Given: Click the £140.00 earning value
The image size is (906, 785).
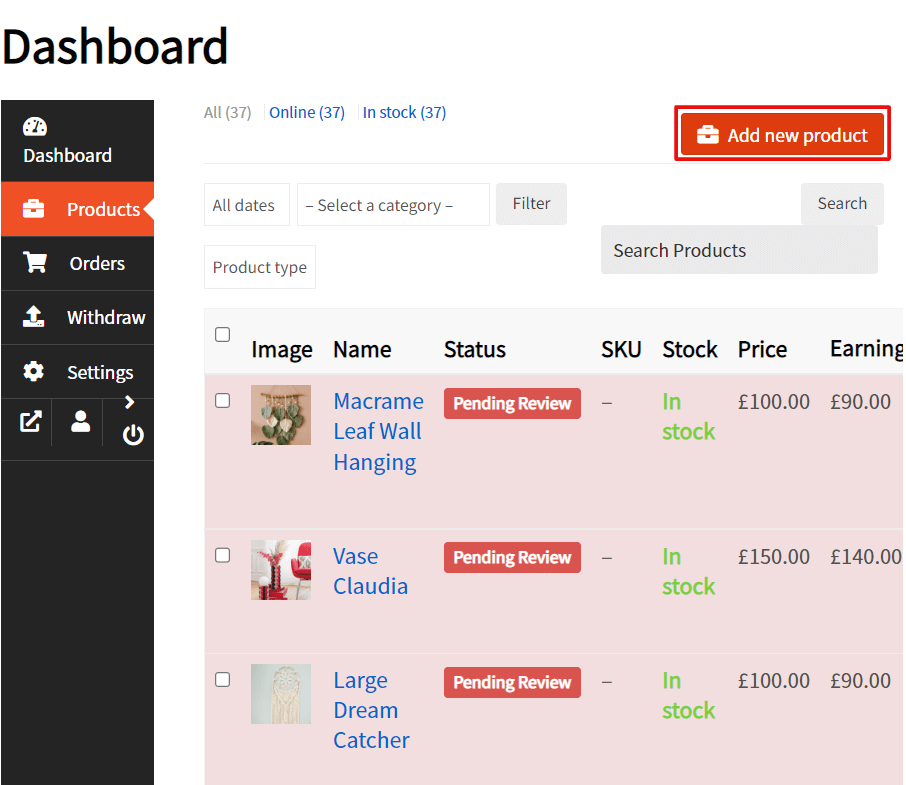Looking at the screenshot, I should 866,557.
